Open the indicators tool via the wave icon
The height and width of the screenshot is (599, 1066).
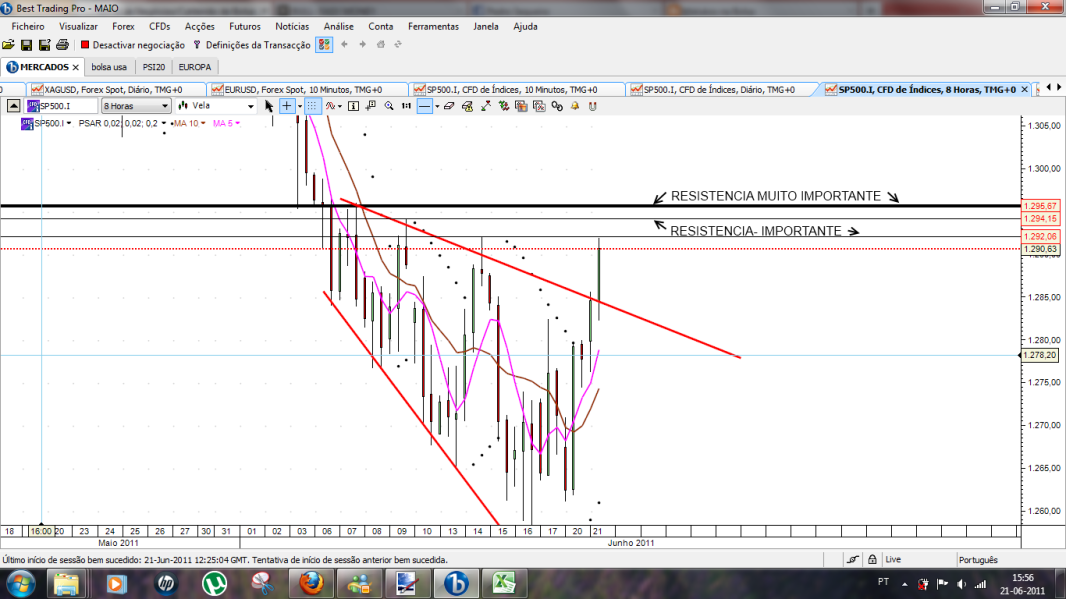tap(330, 105)
